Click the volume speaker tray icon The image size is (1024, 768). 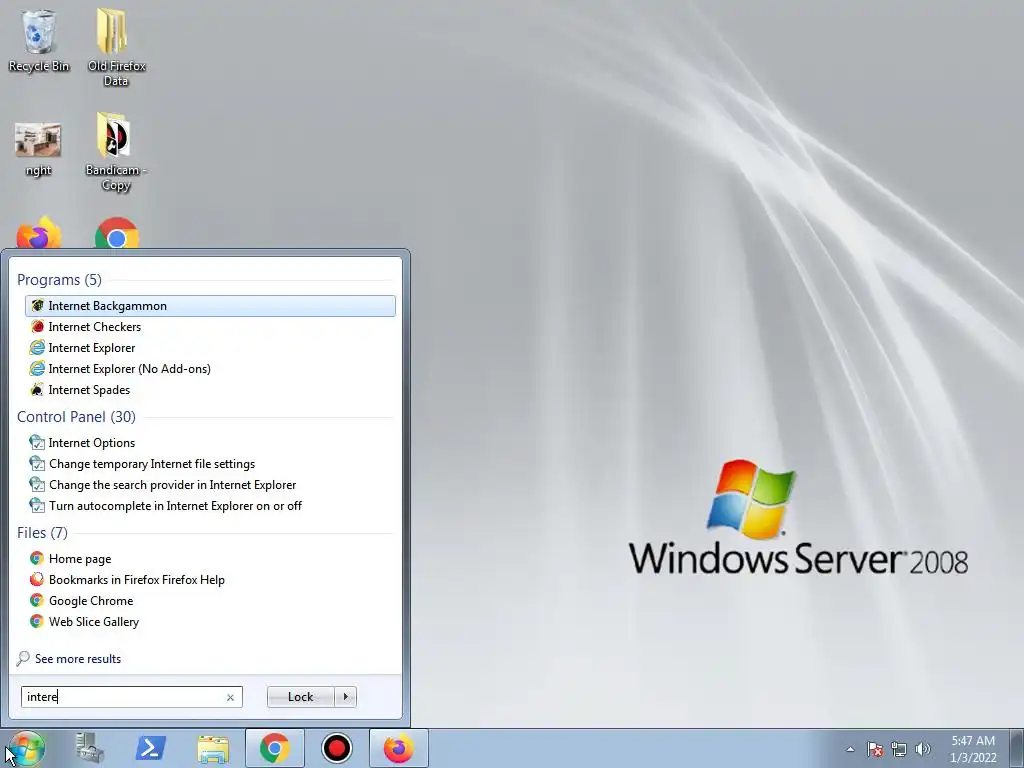point(923,749)
